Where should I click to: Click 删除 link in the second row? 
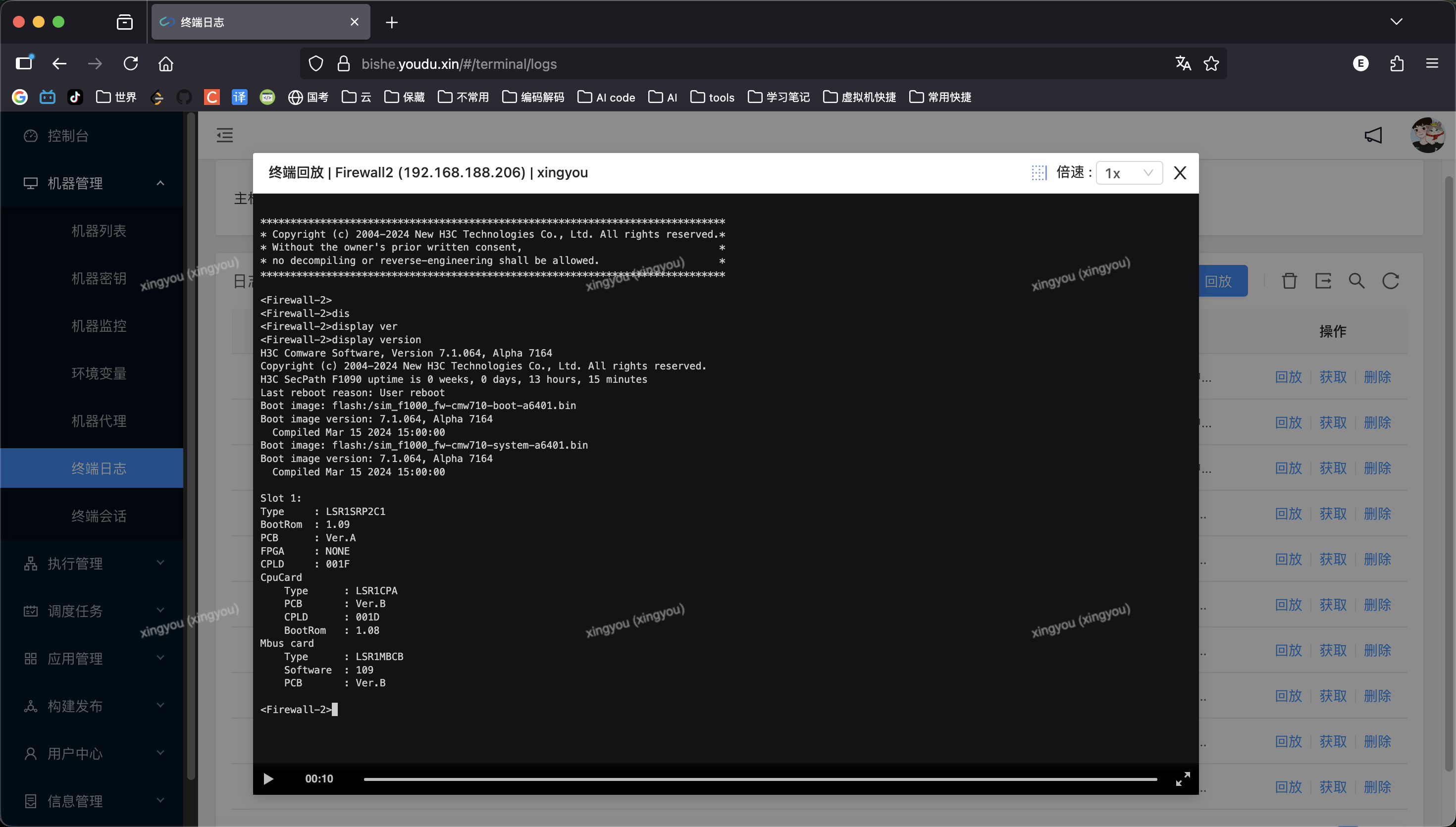(x=1377, y=422)
